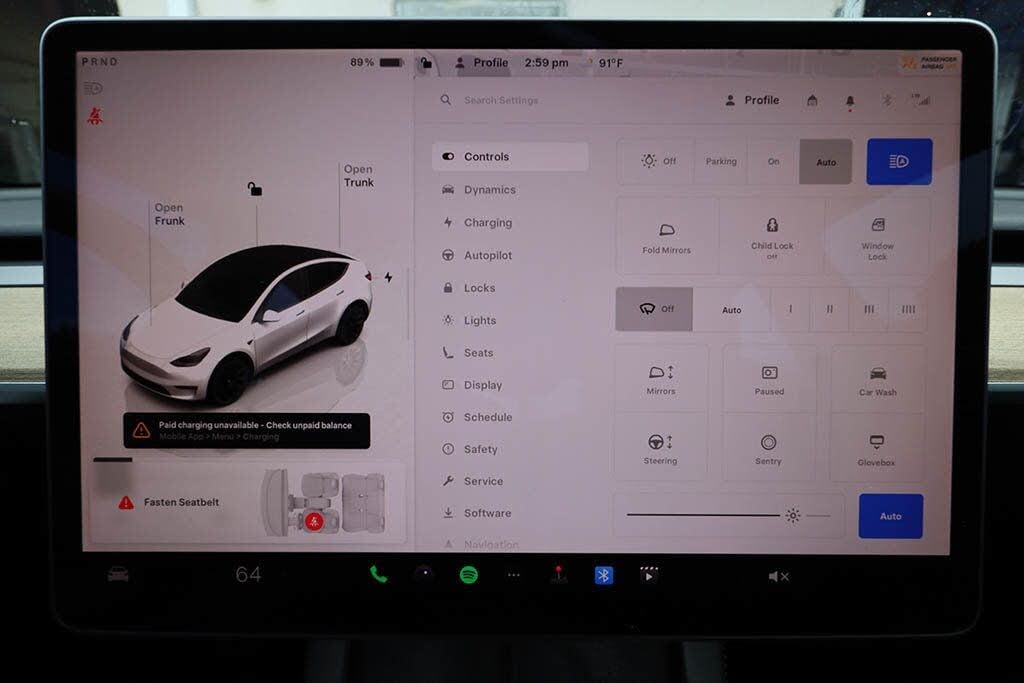Open Spotify from the bottom dock
The width and height of the screenshot is (1024, 683).
pos(468,575)
